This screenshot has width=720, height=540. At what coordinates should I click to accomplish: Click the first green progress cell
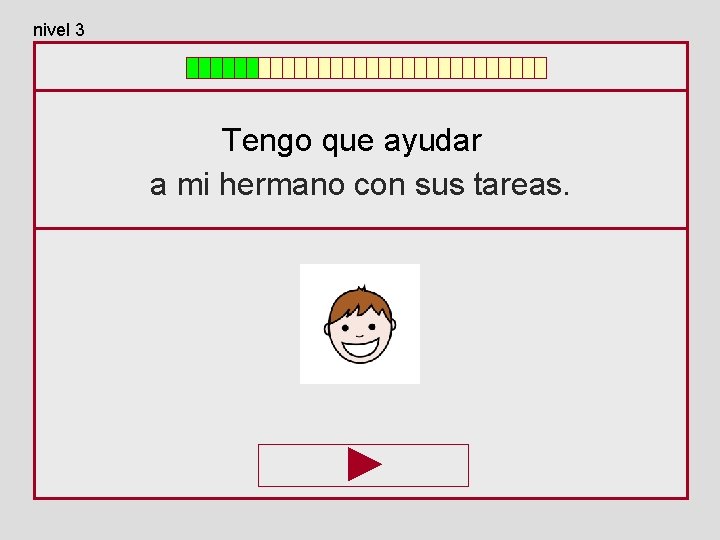pos(192,68)
